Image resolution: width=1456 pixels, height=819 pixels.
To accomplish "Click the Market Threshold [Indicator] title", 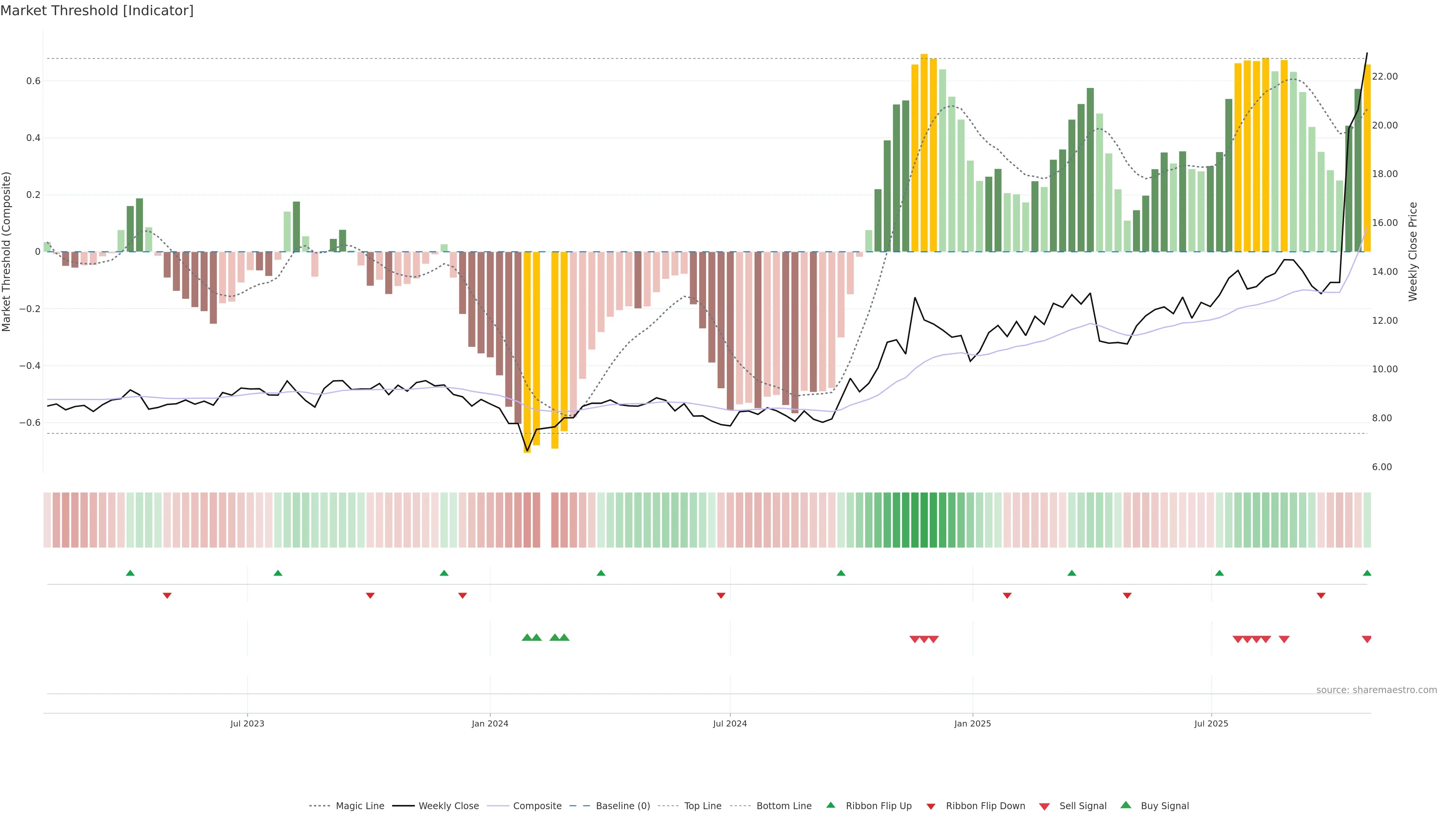I will pos(97,11).
